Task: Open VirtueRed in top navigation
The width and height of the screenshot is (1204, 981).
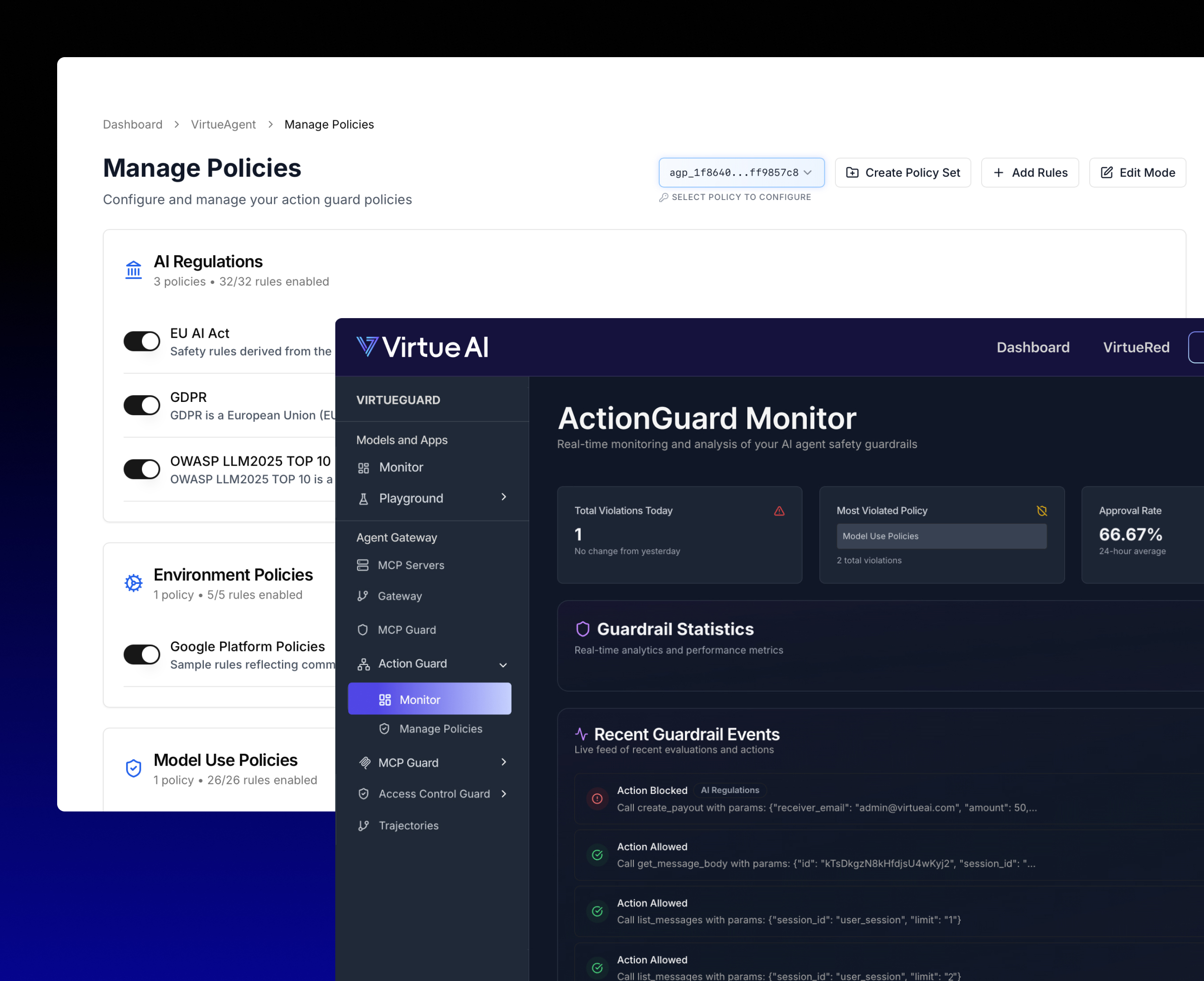Action: [x=1135, y=347]
